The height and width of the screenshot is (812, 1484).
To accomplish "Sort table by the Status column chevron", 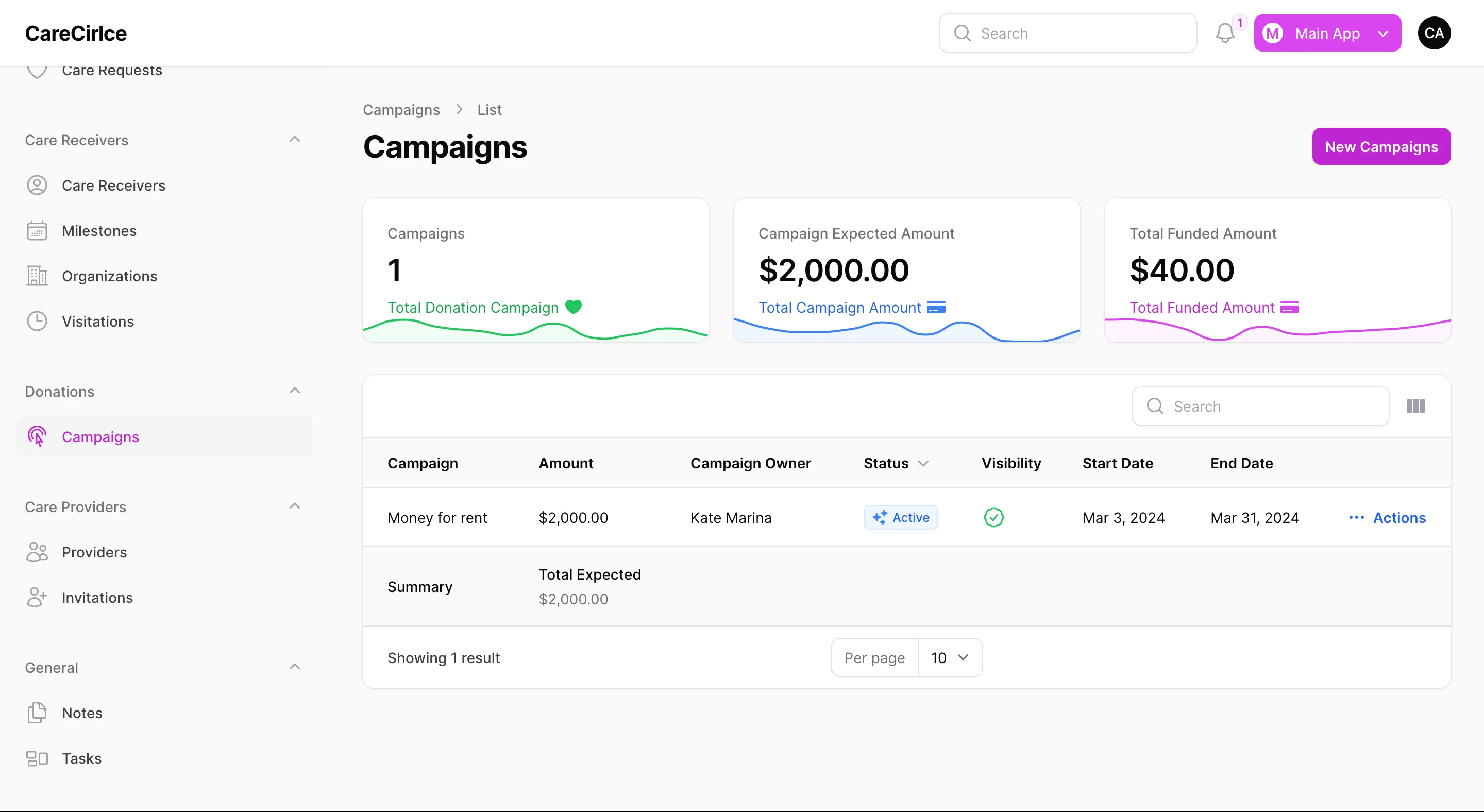I will click(923, 463).
